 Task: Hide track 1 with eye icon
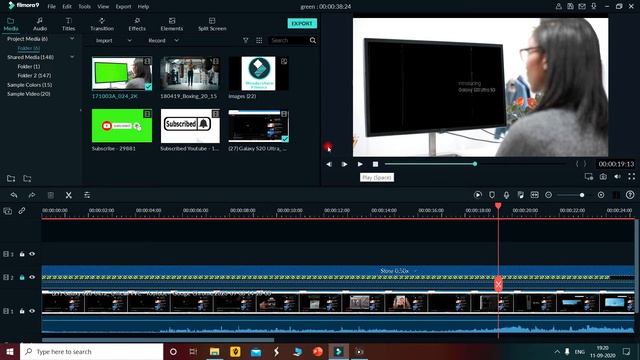tap(32, 311)
